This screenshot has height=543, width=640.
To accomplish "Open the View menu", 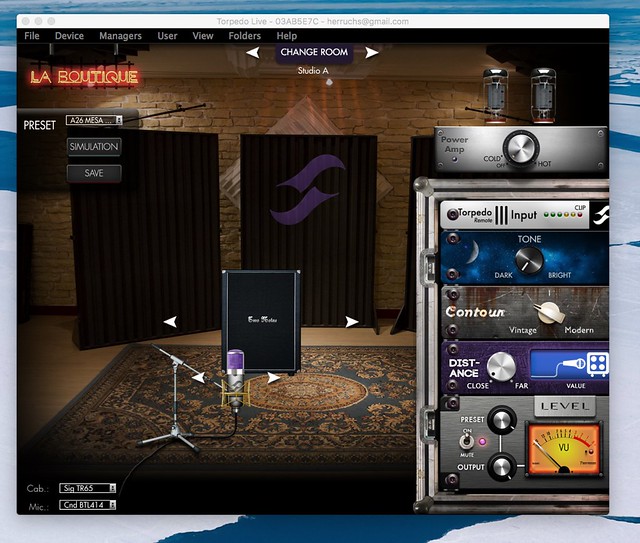I will click(x=203, y=36).
